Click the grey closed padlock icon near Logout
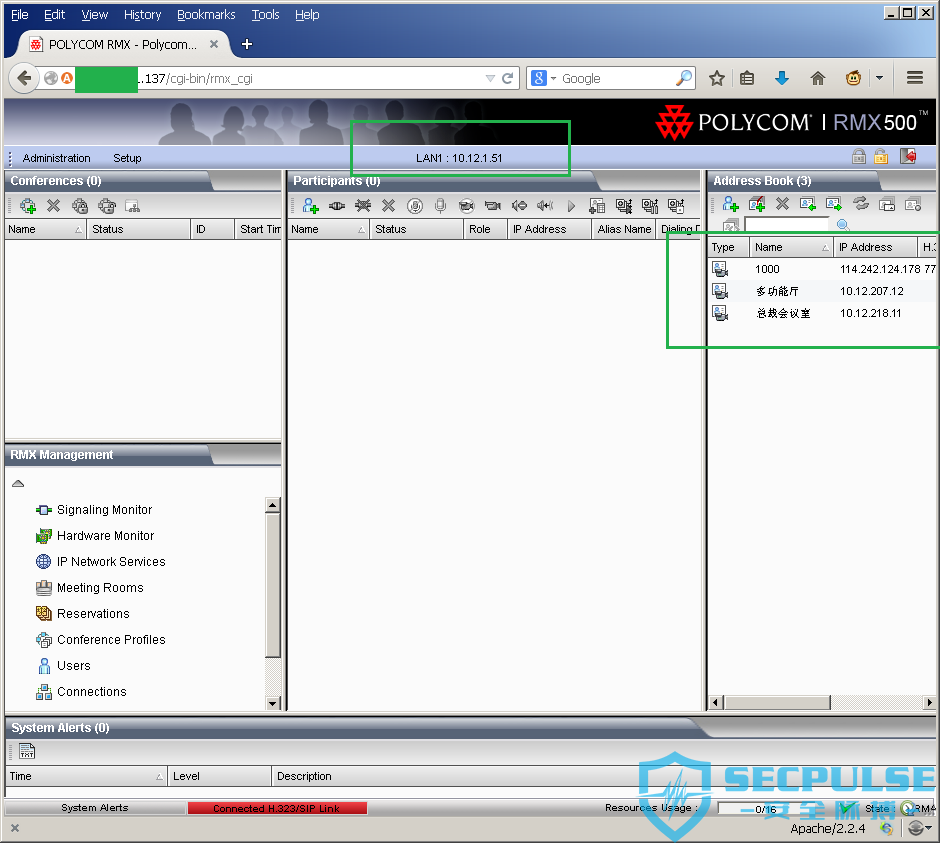 tap(859, 157)
